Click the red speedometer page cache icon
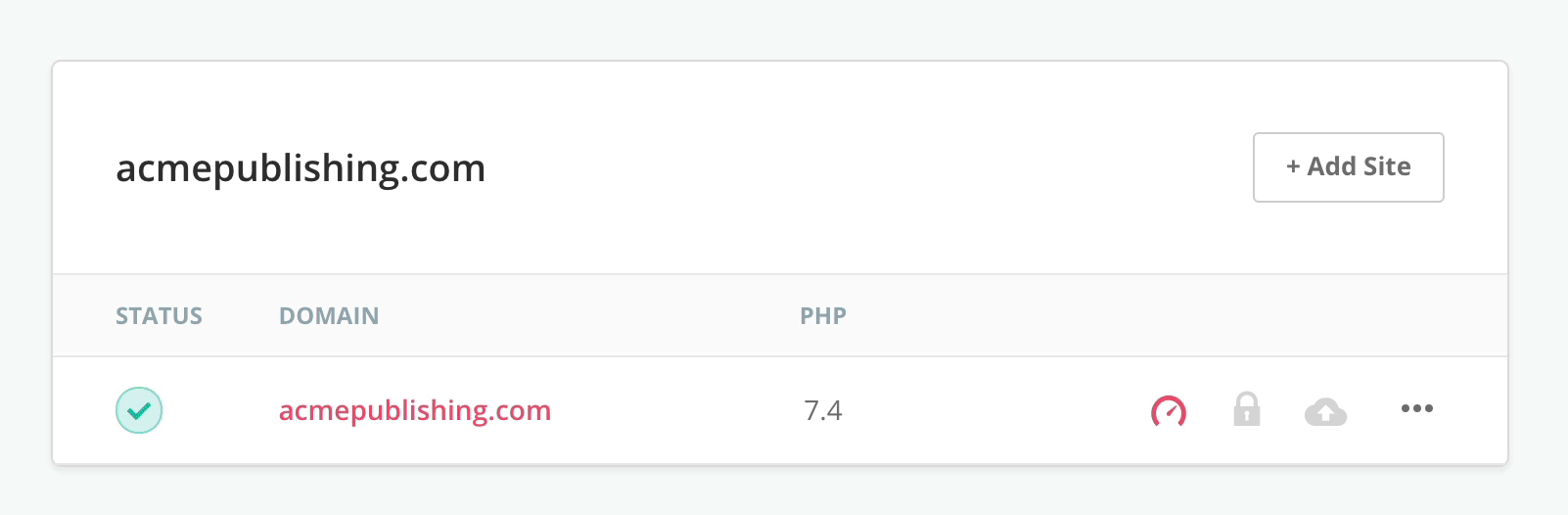Viewport: 1568px width, 515px height. click(1169, 411)
